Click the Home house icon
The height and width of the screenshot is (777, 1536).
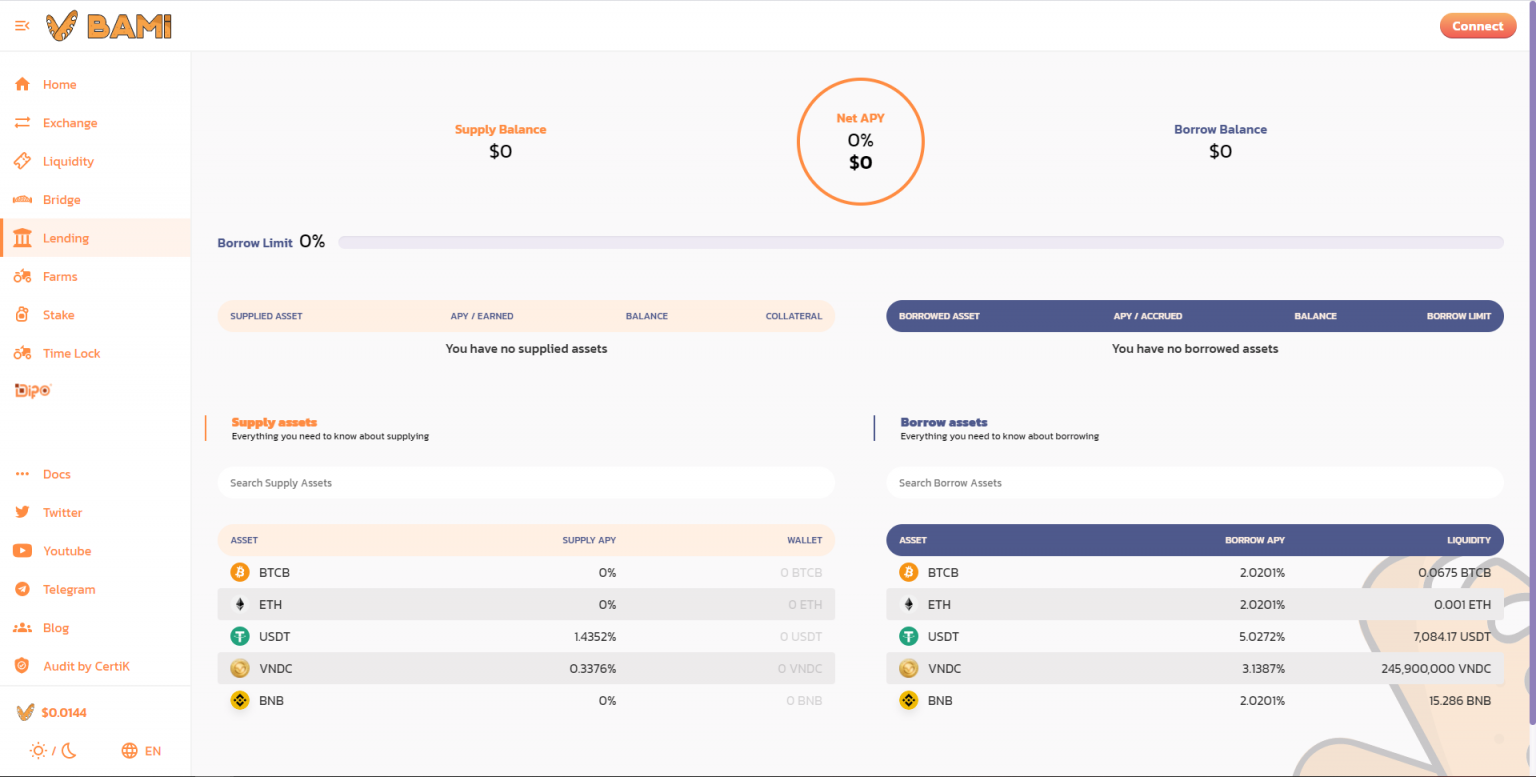pyautogui.click(x=22, y=85)
